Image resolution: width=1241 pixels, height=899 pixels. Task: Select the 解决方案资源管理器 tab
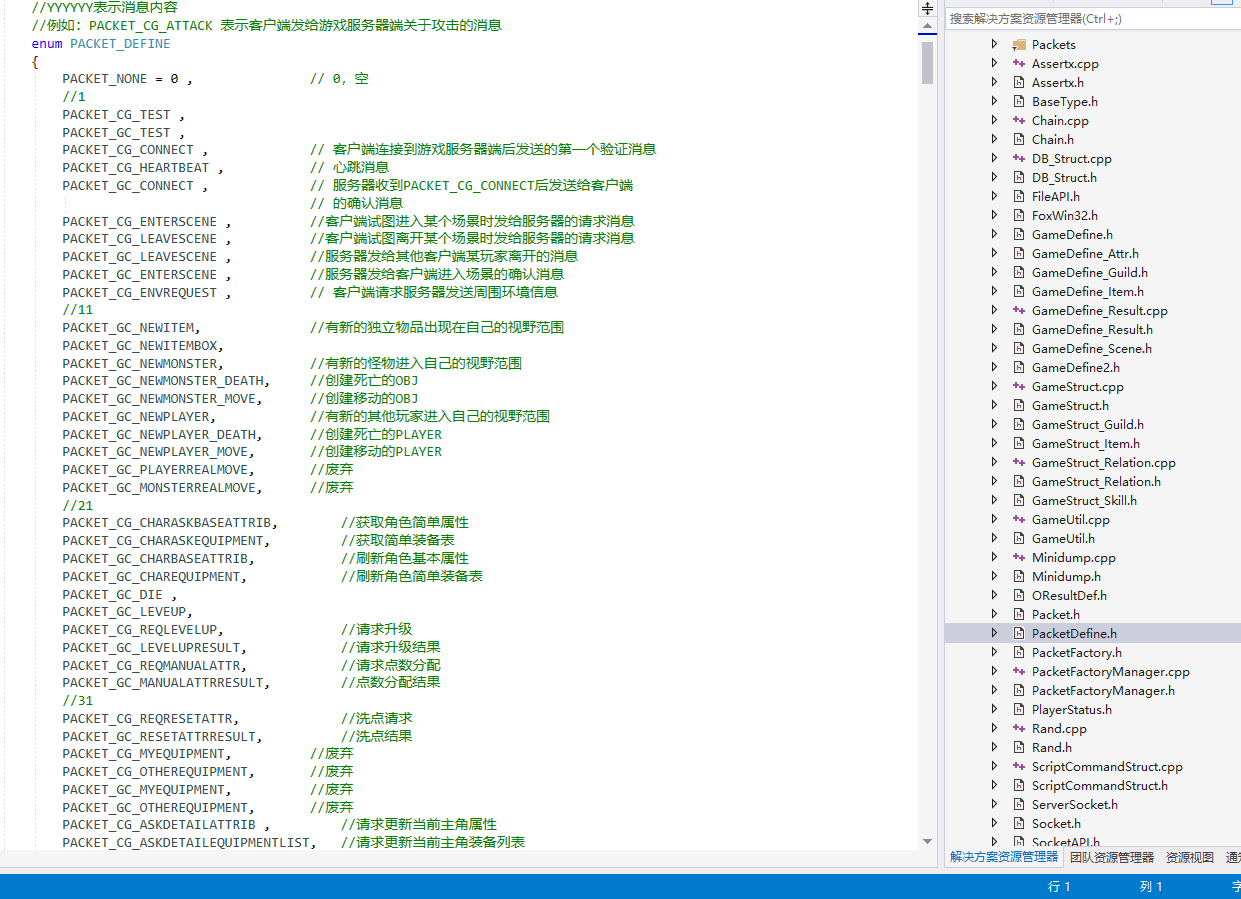pyautogui.click(x=1003, y=858)
